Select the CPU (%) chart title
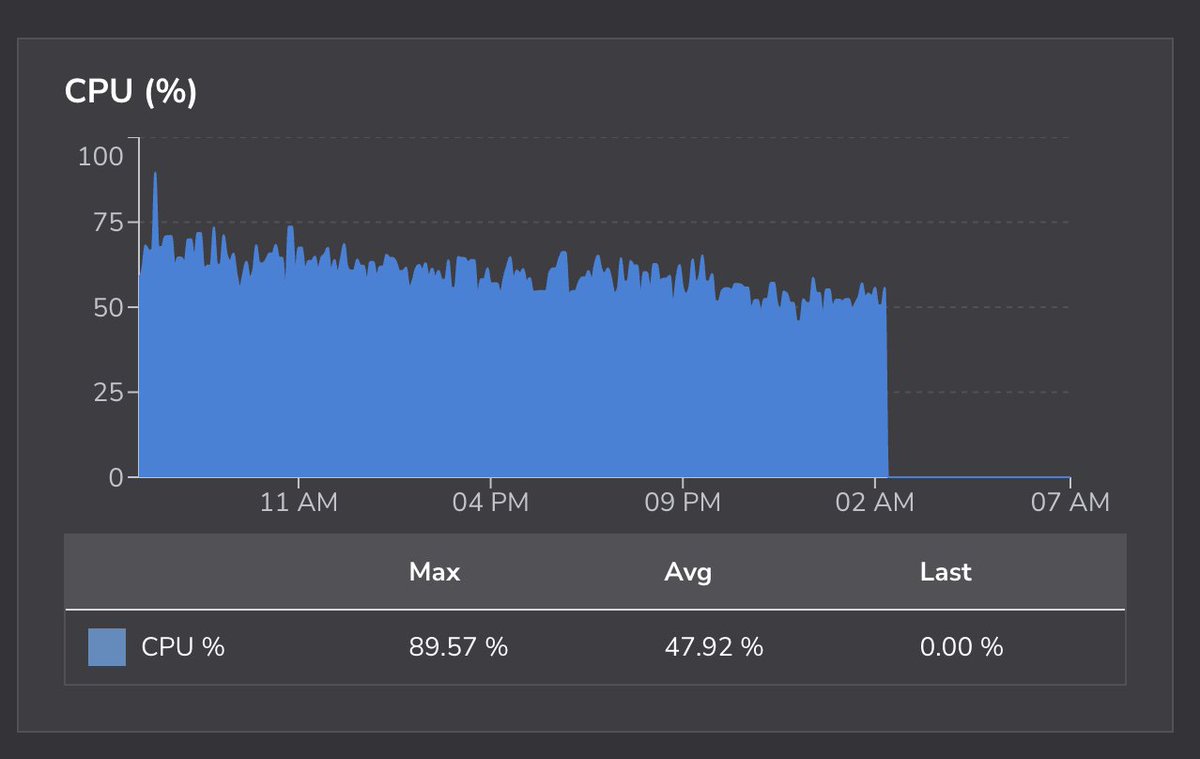This screenshot has height=759, width=1200. pyautogui.click(x=131, y=91)
